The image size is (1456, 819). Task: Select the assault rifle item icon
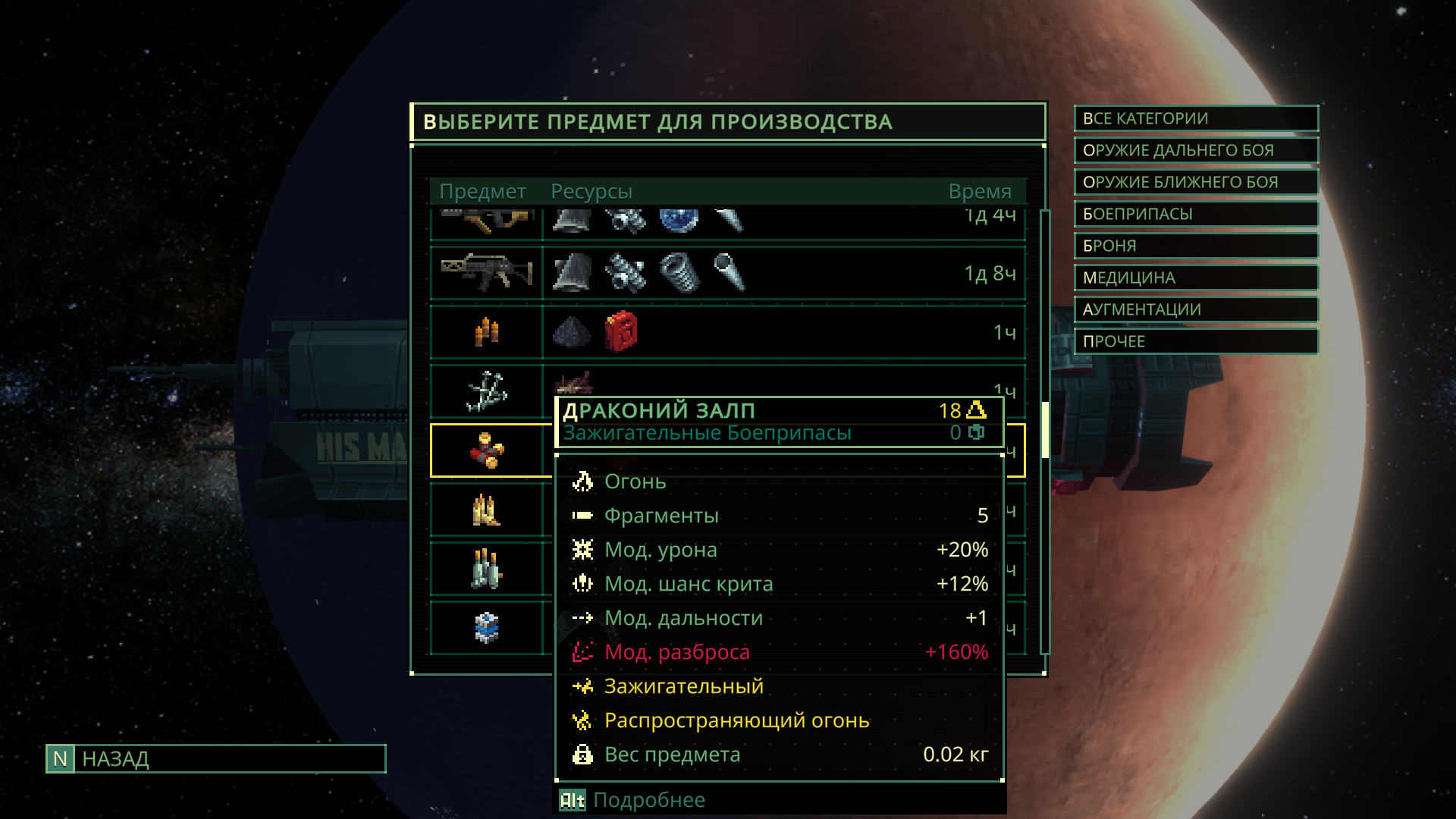tap(487, 272)
